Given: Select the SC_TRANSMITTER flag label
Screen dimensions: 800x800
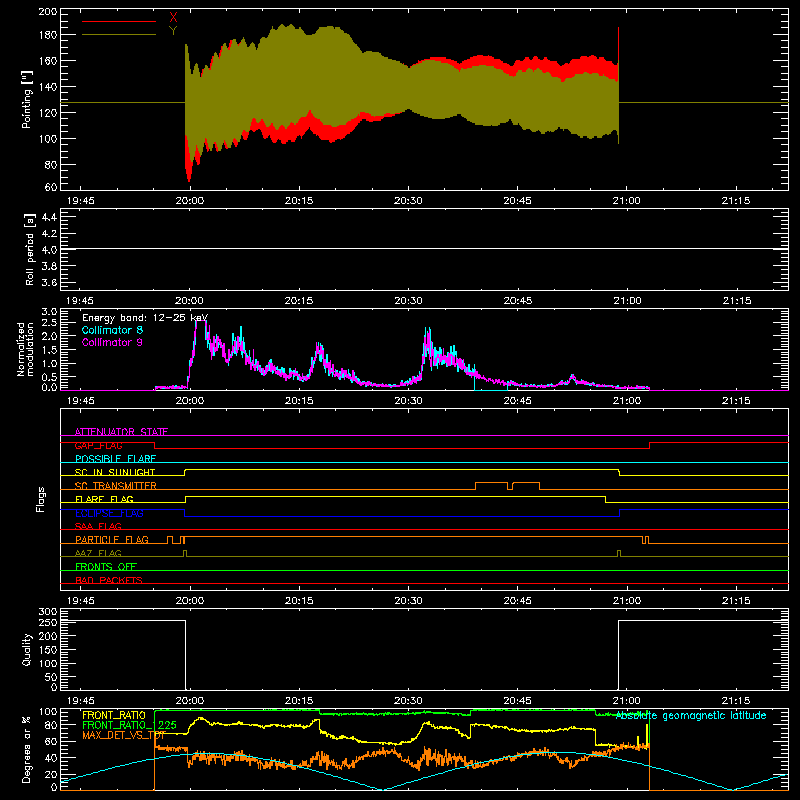Looking at the screenshot, I should pyautogui.click(x=116, y=486).
